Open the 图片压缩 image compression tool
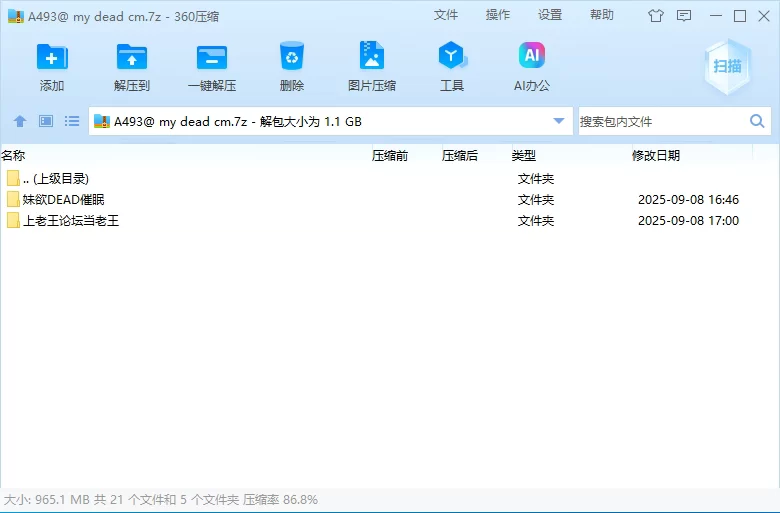This screenshot has width=780, height=513. [x=372, y=55]
